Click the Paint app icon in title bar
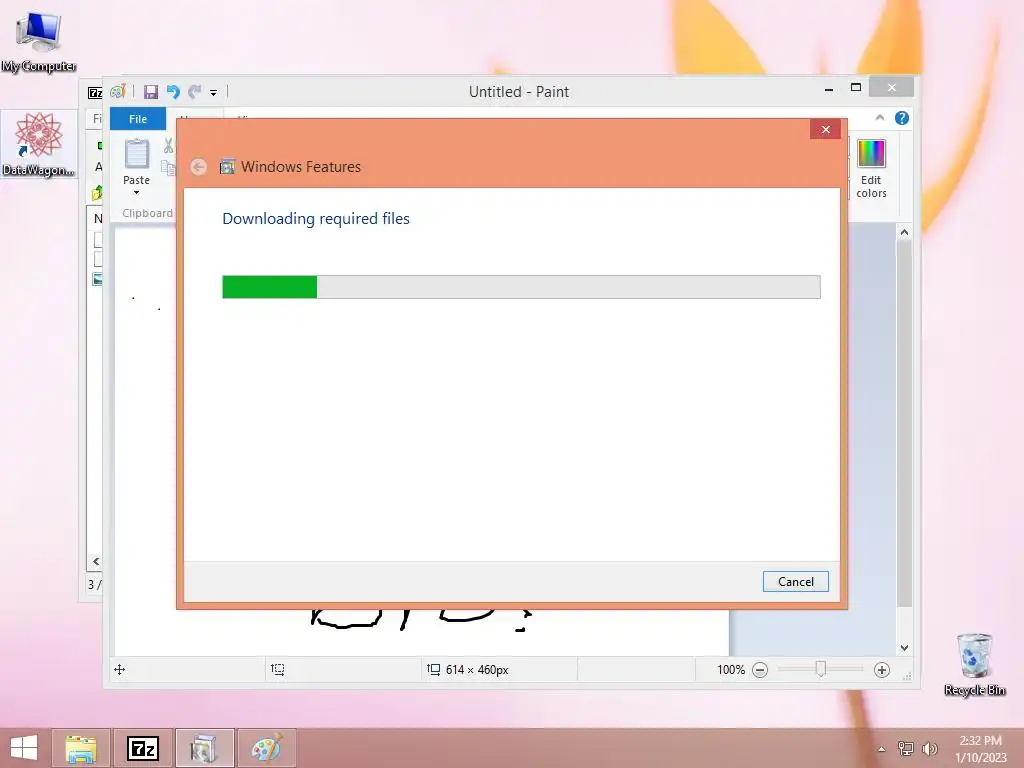 coord(118,92)
